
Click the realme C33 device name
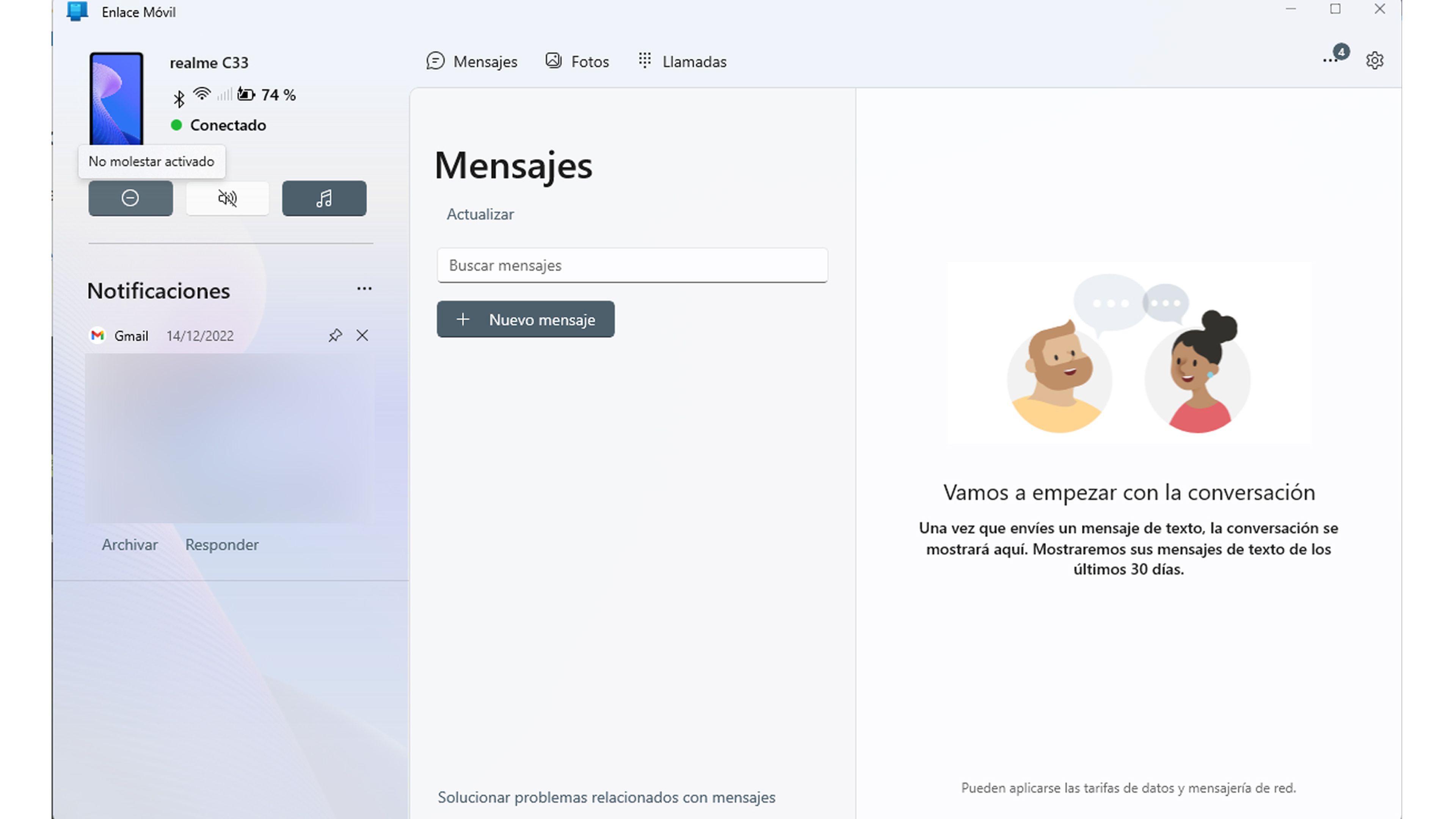pos(209,63)
